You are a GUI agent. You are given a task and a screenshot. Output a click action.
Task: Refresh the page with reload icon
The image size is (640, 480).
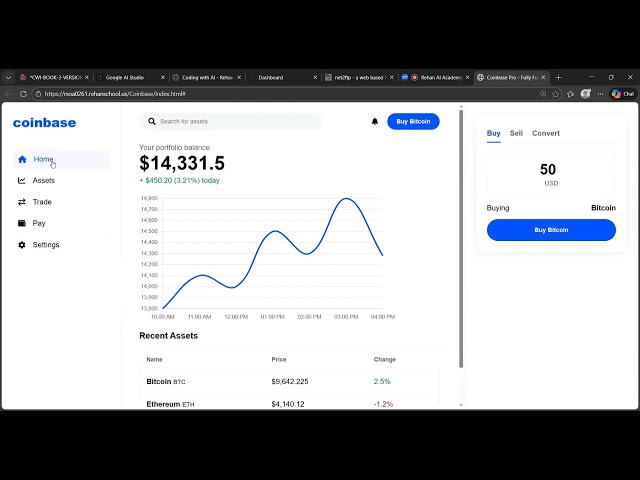tap(23, 94)
